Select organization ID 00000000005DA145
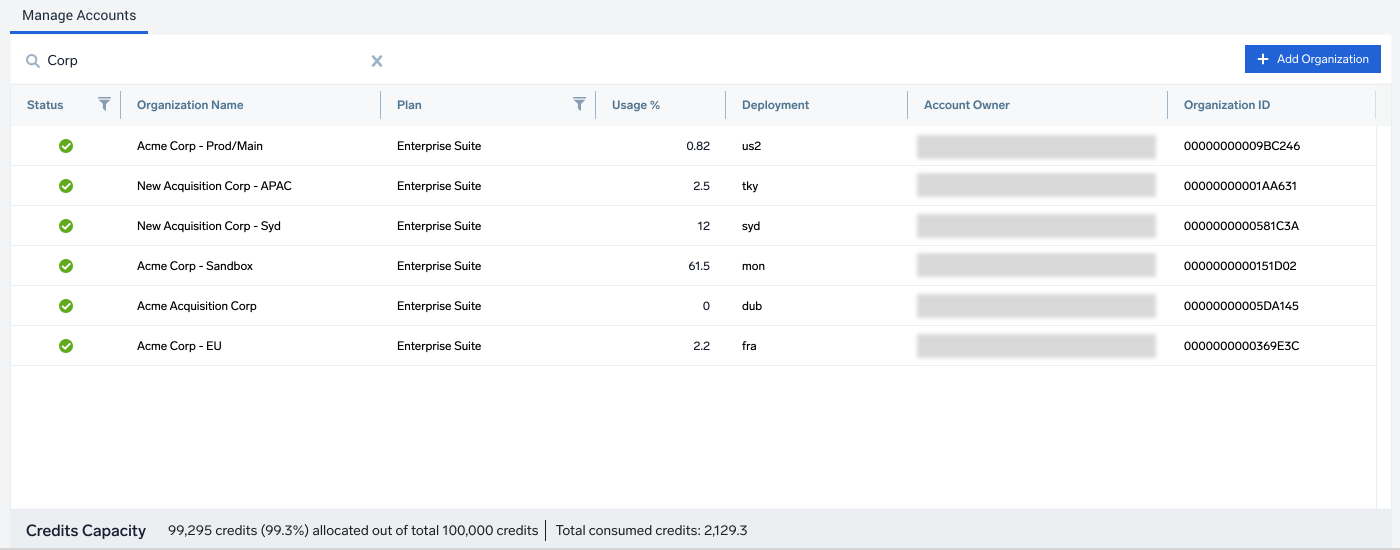 click(1241, 306)
